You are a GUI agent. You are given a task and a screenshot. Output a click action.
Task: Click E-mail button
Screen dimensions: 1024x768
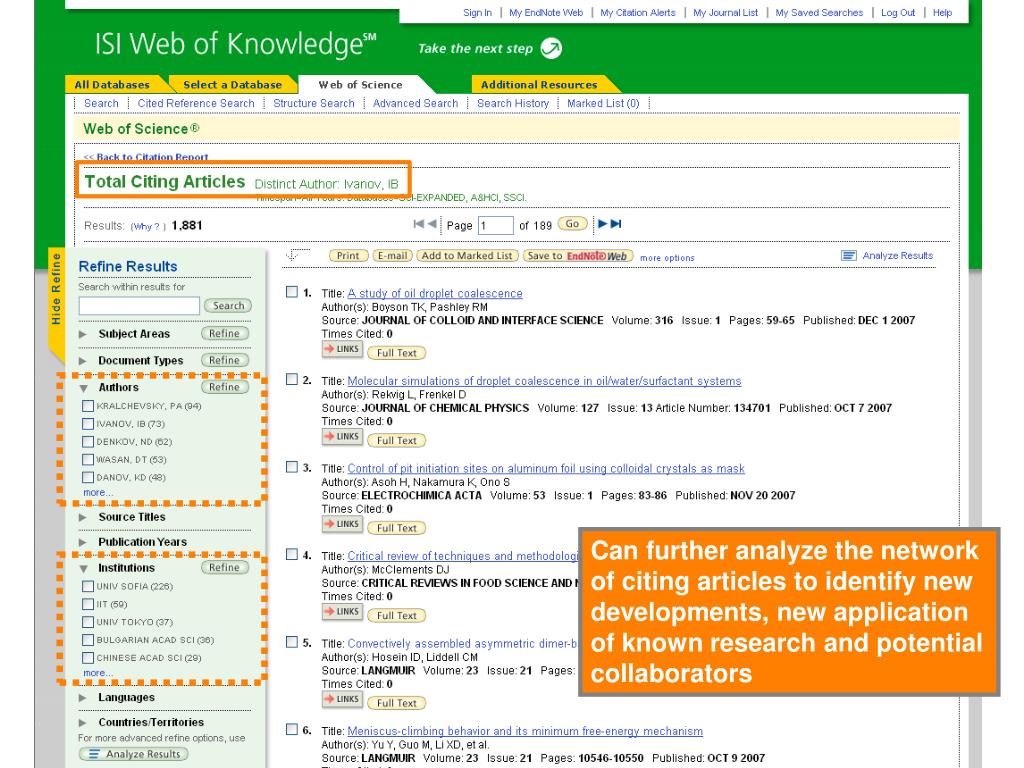[x=392, y=256]
